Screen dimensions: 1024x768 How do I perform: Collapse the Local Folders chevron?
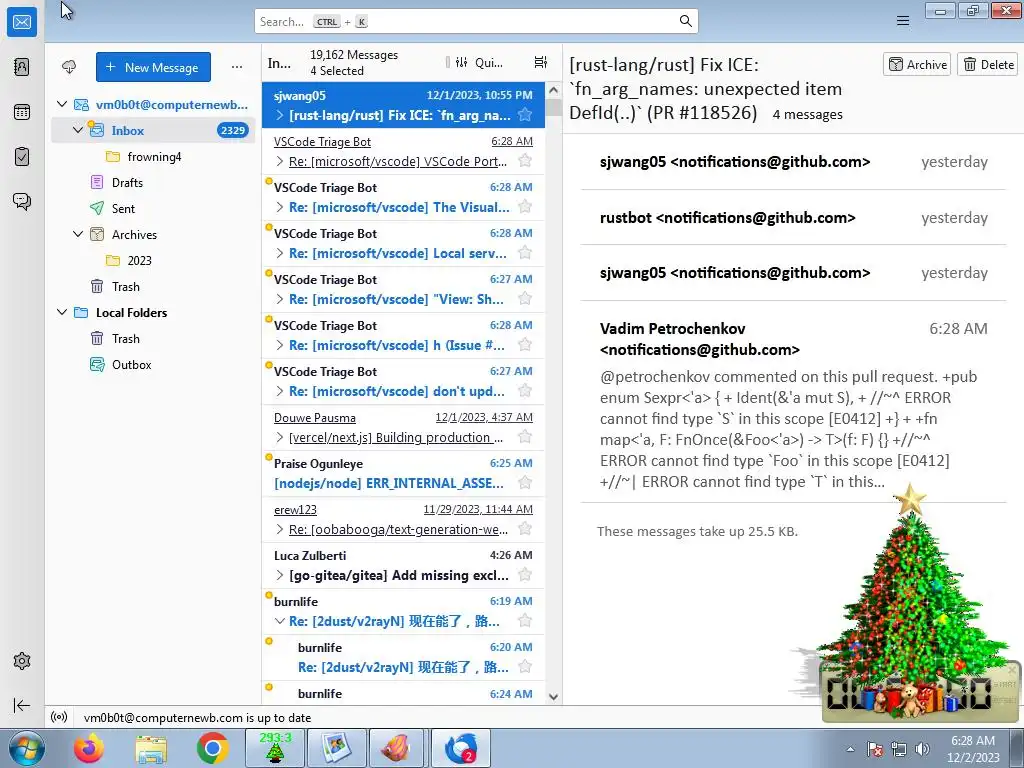pos(62,312)
